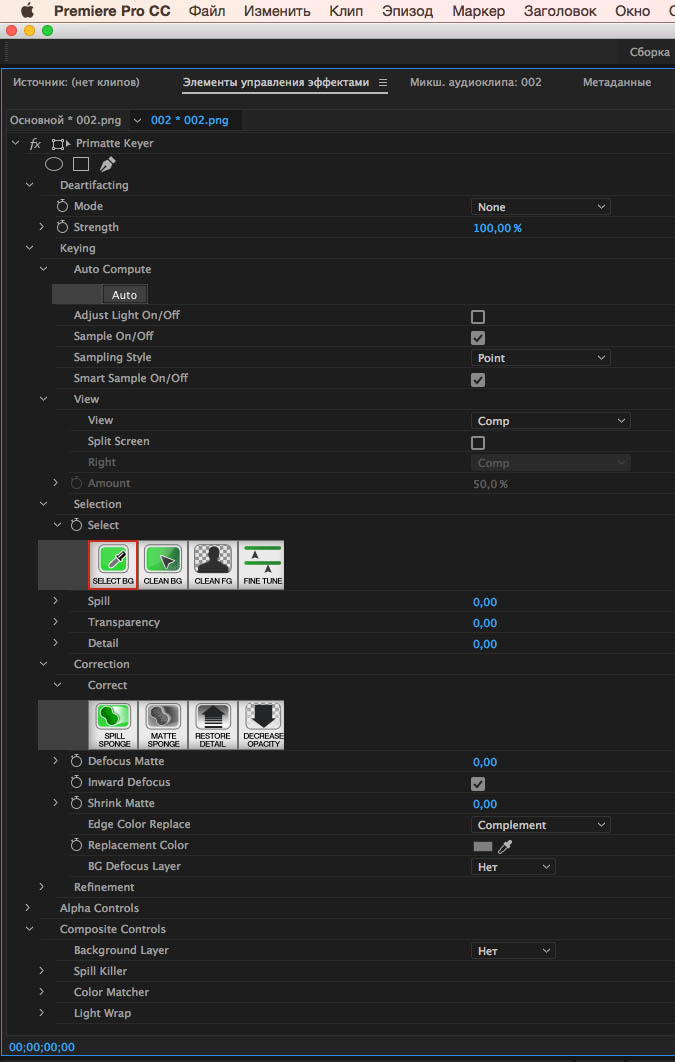Click the Auto compute button

click(x=125, y=295)
